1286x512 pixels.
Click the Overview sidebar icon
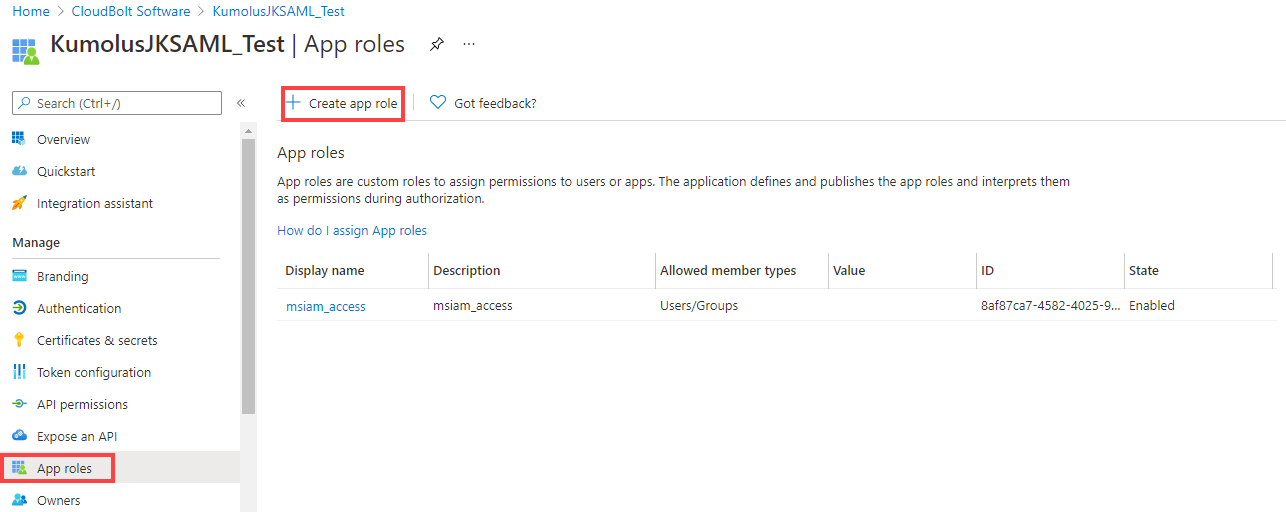click(19, 139)
